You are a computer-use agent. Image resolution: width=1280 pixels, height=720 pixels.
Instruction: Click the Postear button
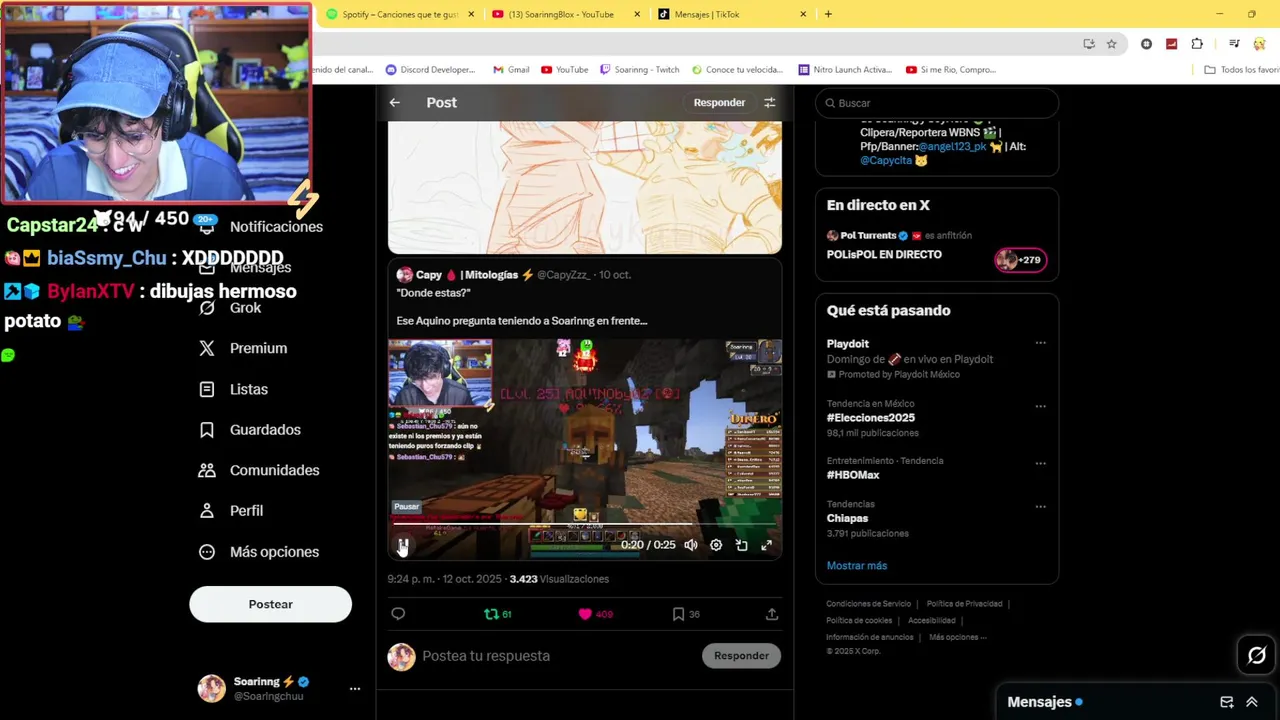[x=270, y=604]
